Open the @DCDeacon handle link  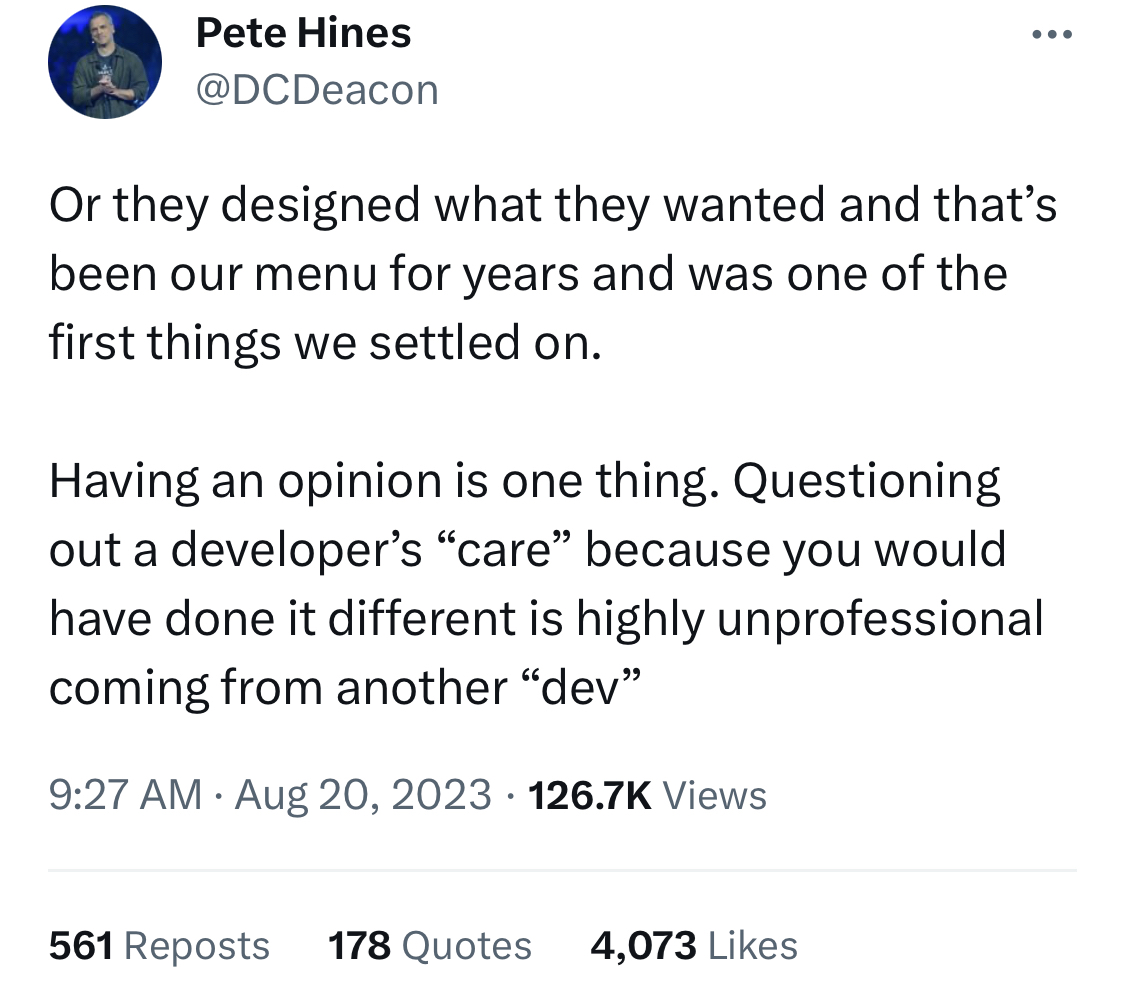point(316,90)
